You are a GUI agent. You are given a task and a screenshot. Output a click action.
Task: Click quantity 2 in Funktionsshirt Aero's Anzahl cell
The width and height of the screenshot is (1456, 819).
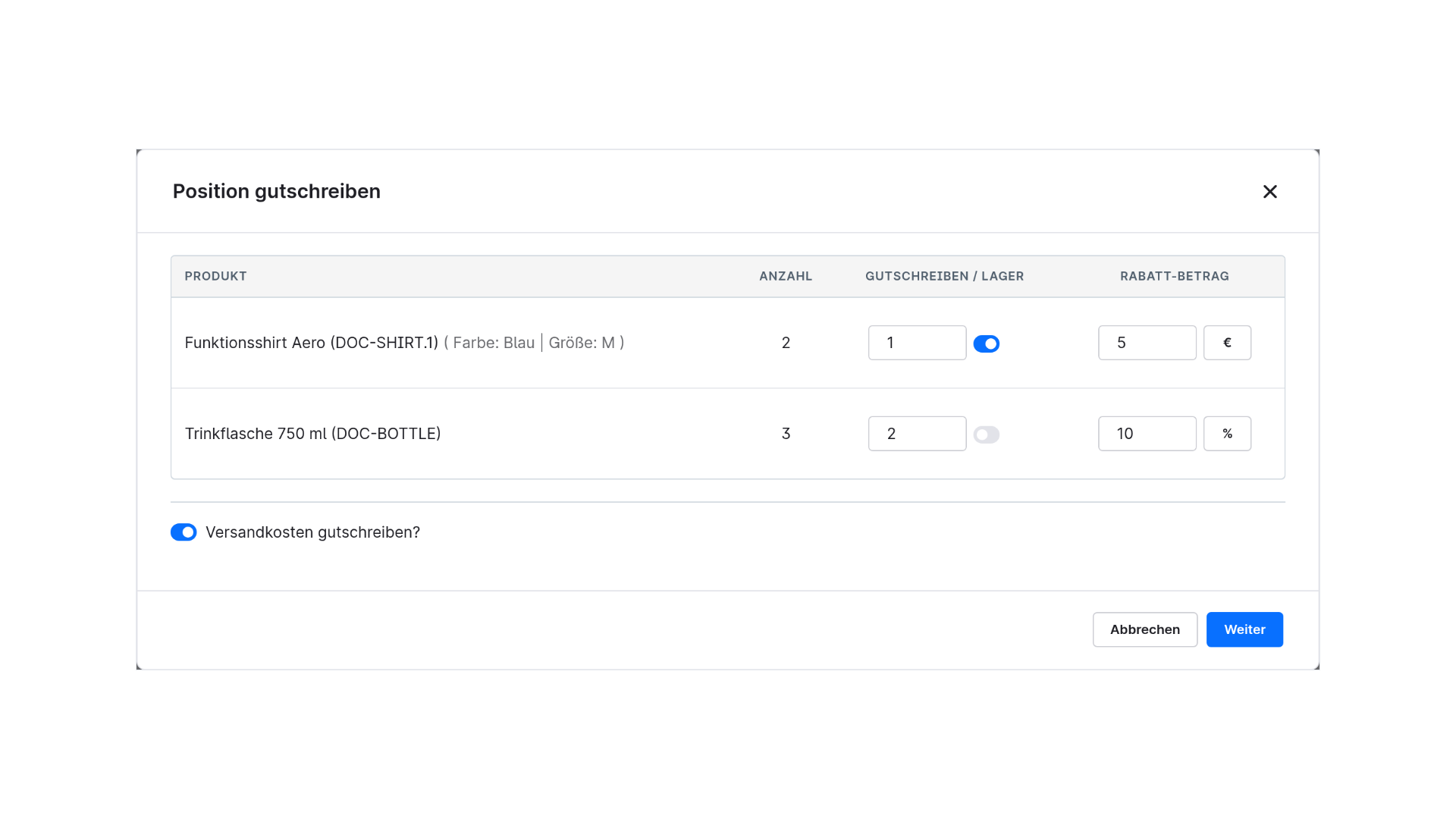(x=786, y=343)
